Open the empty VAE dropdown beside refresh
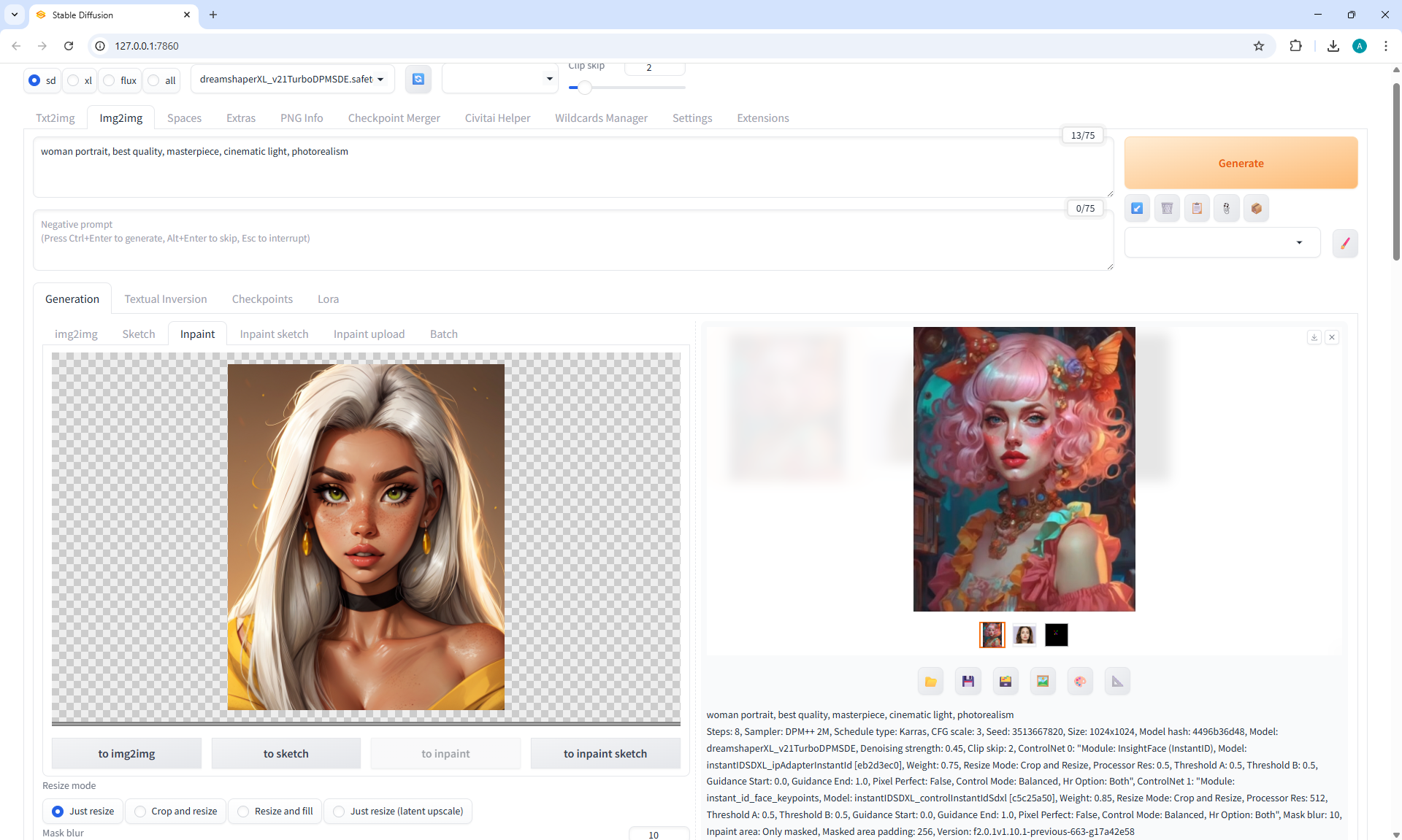The width and height of the screenshot is (1402, 840). point(499,79)
